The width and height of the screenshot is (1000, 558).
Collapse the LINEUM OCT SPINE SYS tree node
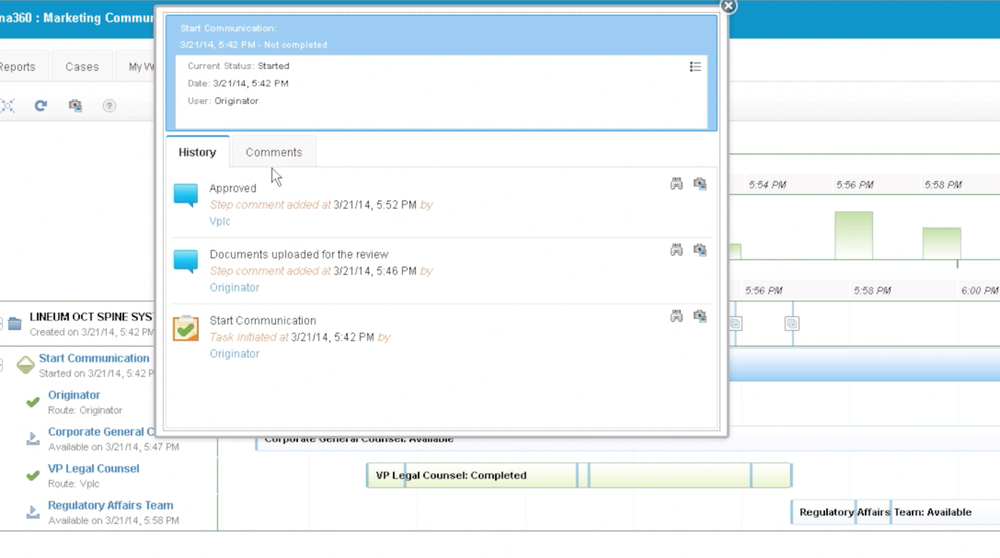pyautogui.click(x=1, y=323)
